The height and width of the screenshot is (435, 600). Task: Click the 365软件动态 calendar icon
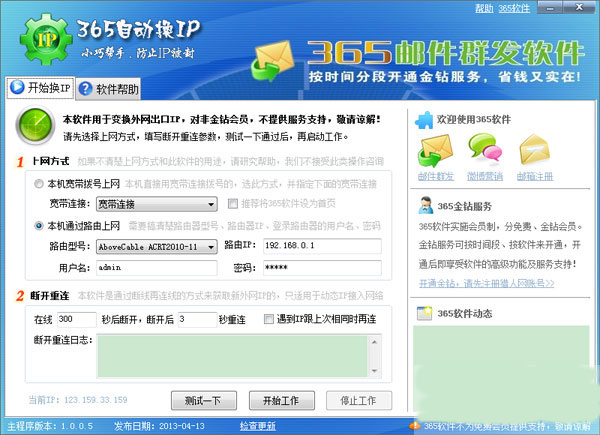pyautogui.click(x=425, y=313)
